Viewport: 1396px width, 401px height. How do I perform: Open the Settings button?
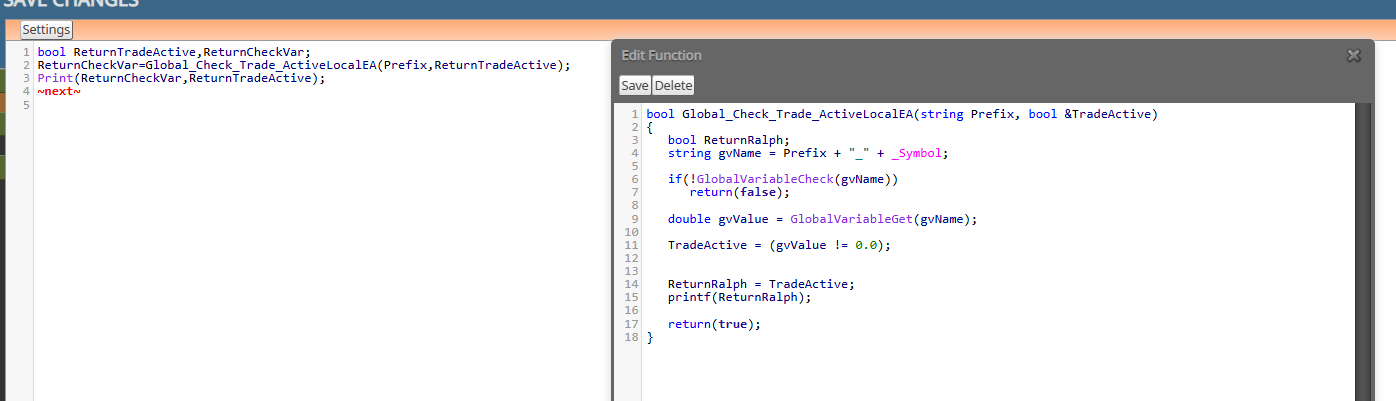pyautogui.click(x=46, y=30)
